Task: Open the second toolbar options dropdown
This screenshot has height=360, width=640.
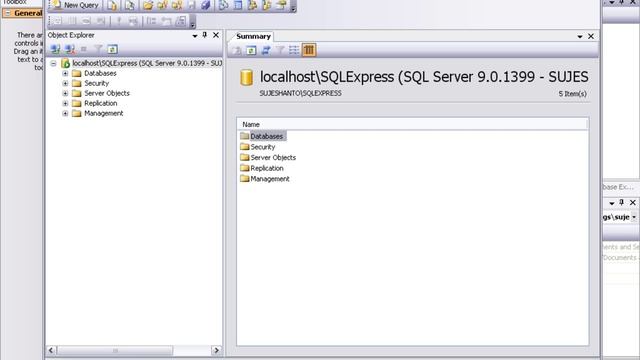Action: point(192,22)
